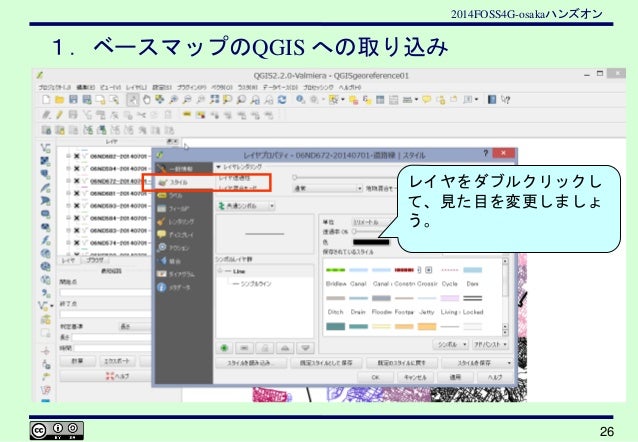
Task: Click the Identify Features info icon
Action: pyautogui.click(x=300, y=100)
